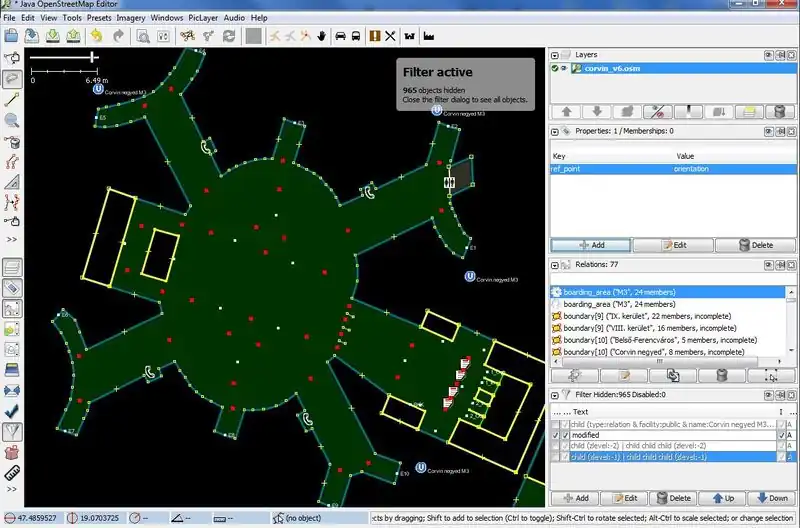Screen dimensions: 800x528
Task: Toggle visibility eye of corvin_v6.osm layer
Action: (x=564, y=68)
